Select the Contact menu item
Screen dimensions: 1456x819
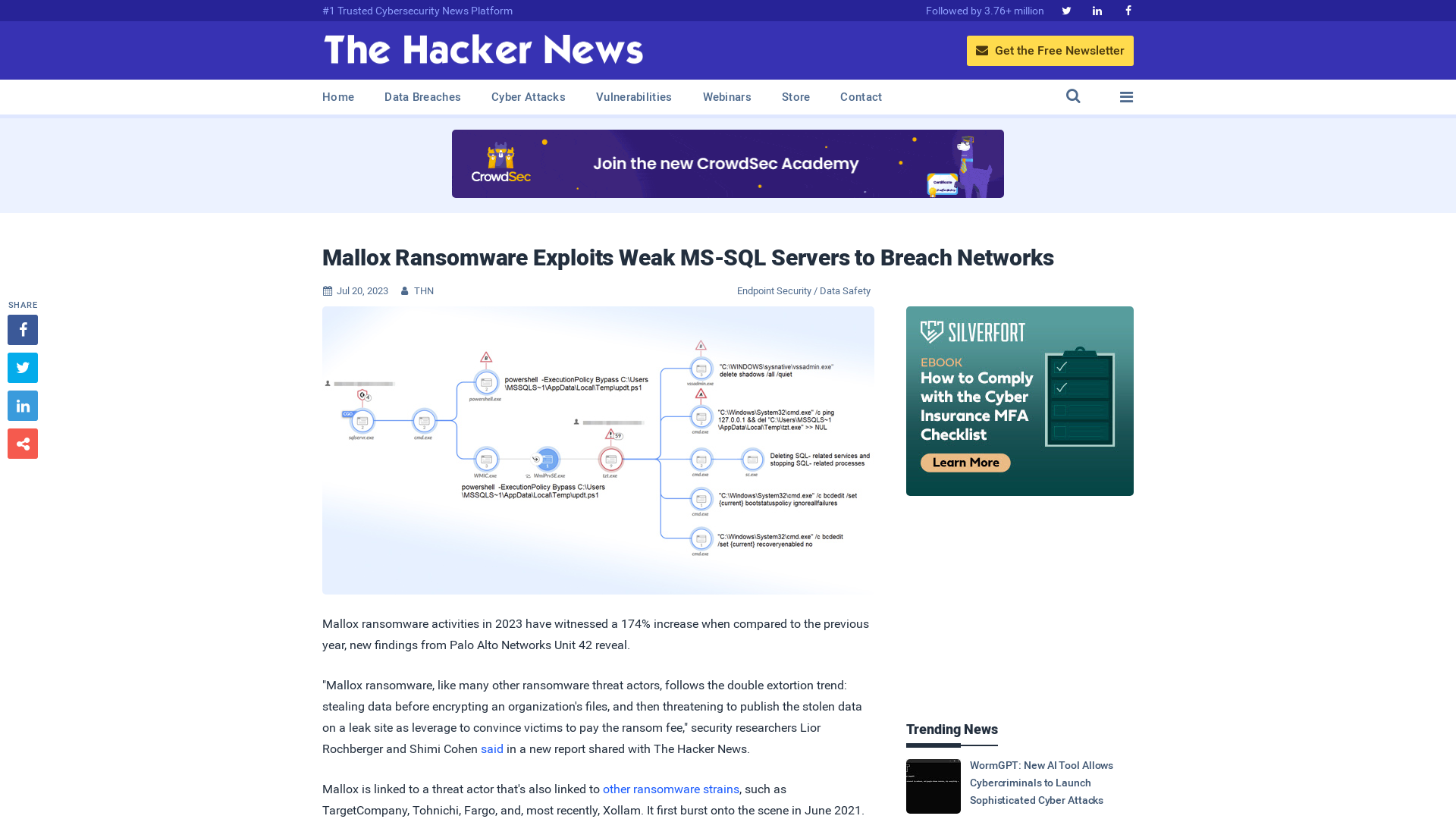(x=861, y=96)
